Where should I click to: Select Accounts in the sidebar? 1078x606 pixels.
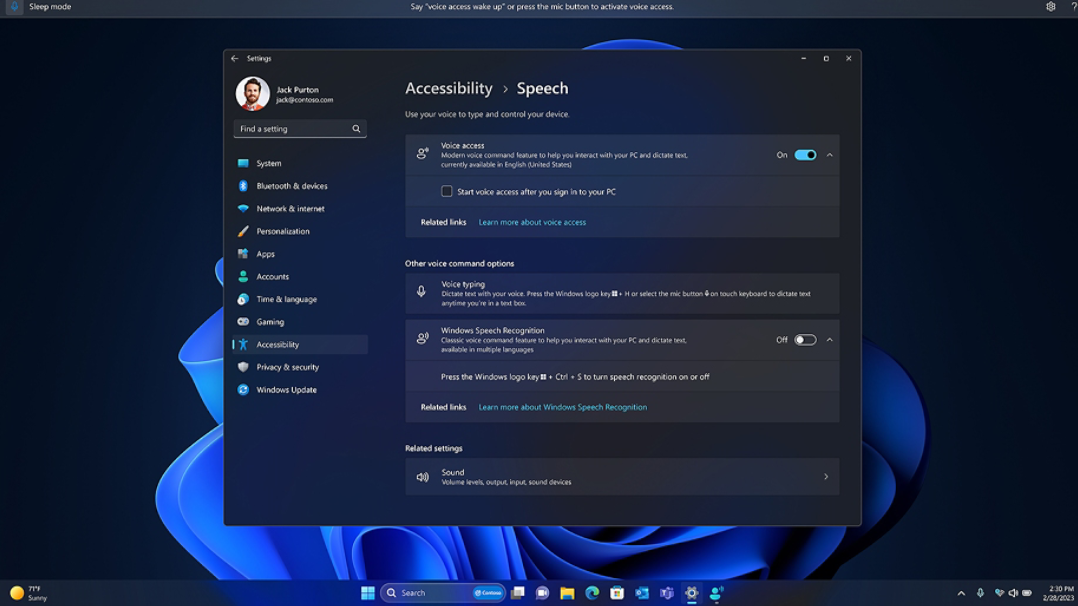[300, 277]
